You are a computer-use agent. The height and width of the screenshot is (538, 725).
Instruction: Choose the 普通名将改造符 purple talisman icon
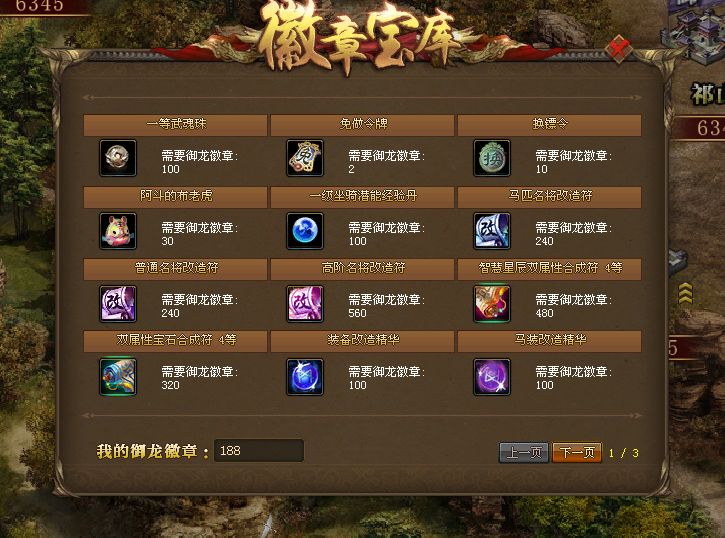click(x=118, y=303)
